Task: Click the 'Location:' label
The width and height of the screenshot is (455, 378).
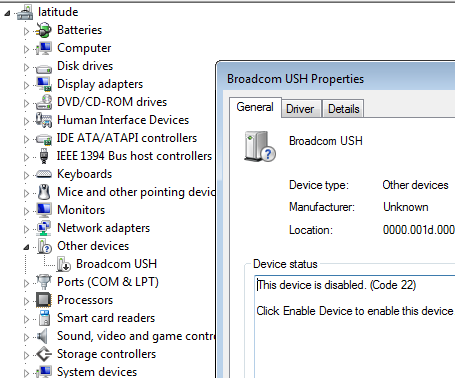Action: pyautogui.click(x=311, y=230)
